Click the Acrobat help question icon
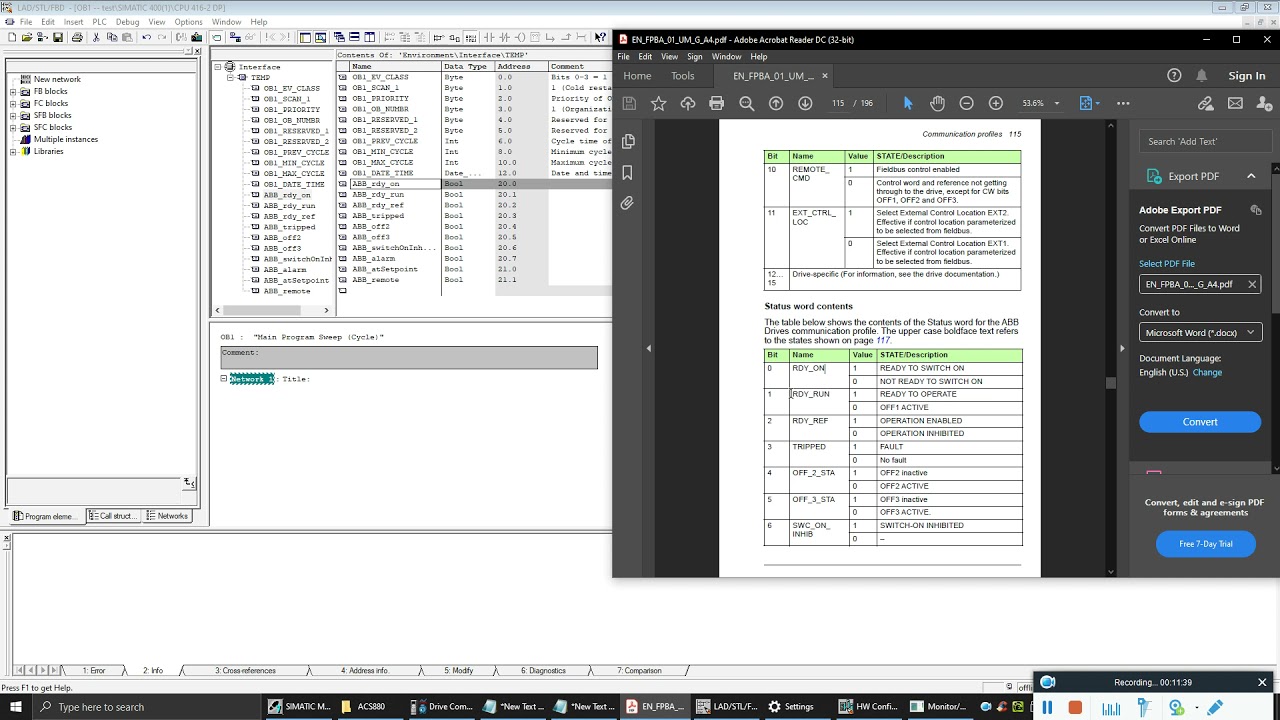Image resolution: width=1280 pixels, height=720 pixels. [1175, 76]
